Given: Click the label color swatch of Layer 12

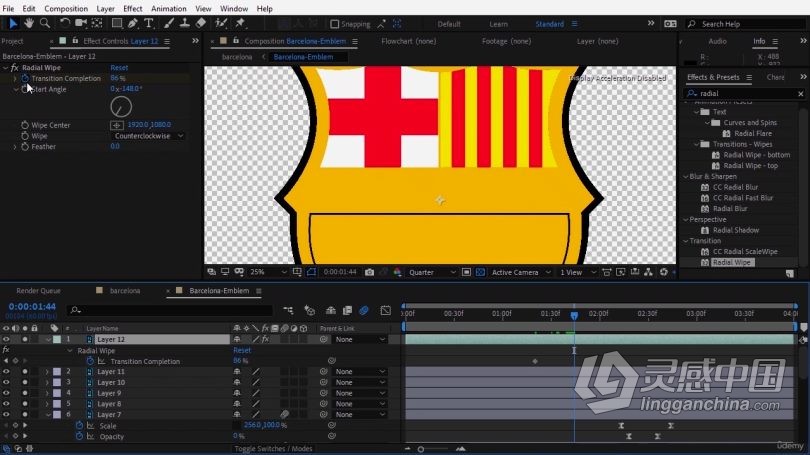Looking at the screenshot, I should tap(57, 339).
